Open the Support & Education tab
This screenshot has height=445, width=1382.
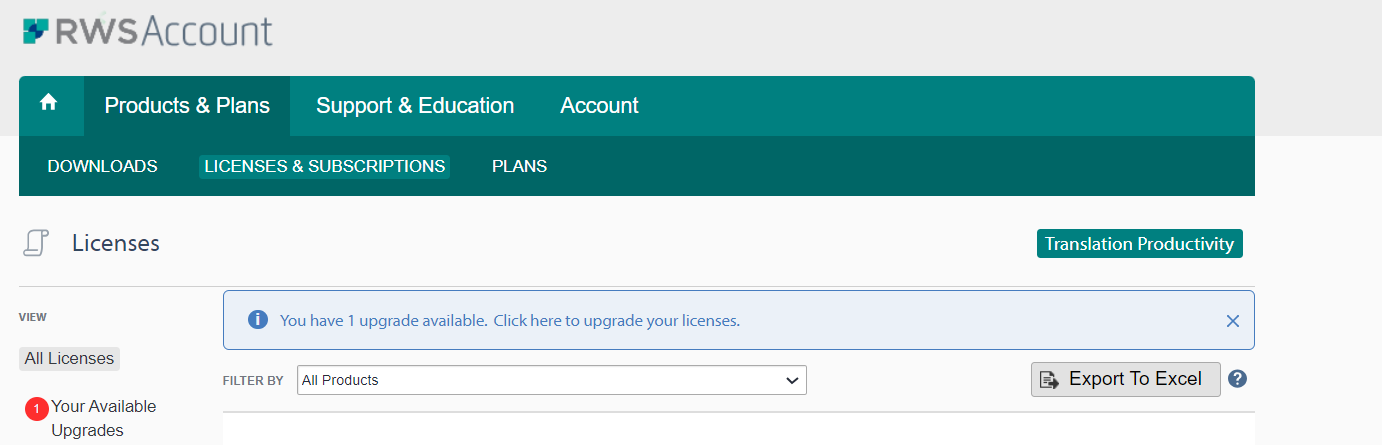(415, 106)
